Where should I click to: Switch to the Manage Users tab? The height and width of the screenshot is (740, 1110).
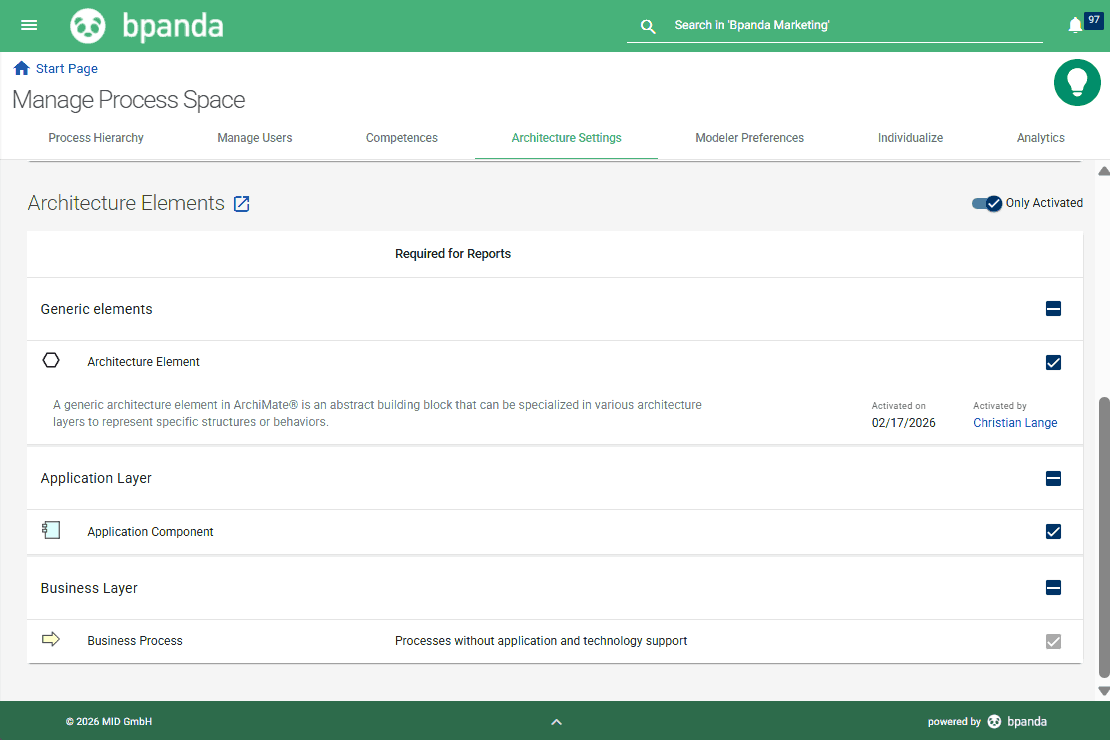pyautogui.click(x=254, y=137)
